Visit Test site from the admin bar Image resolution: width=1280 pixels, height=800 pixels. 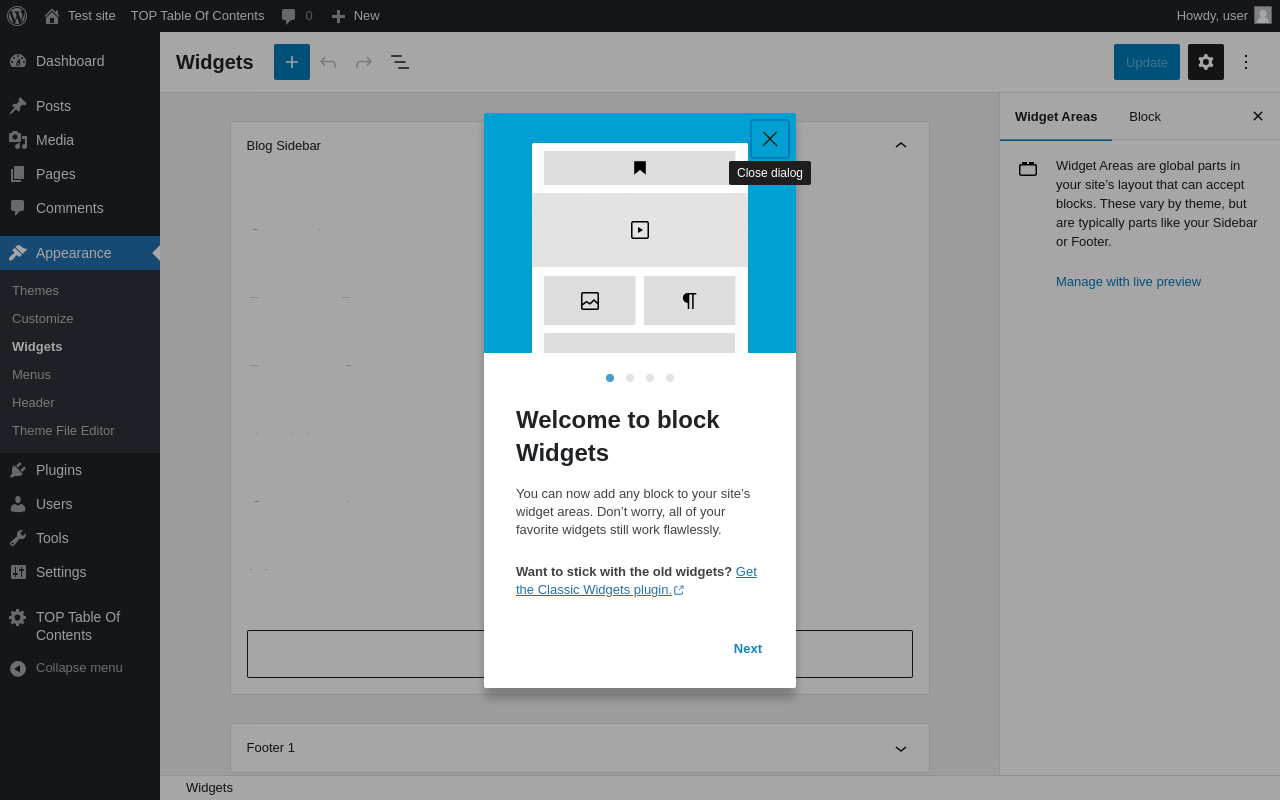tap(80, 16)
